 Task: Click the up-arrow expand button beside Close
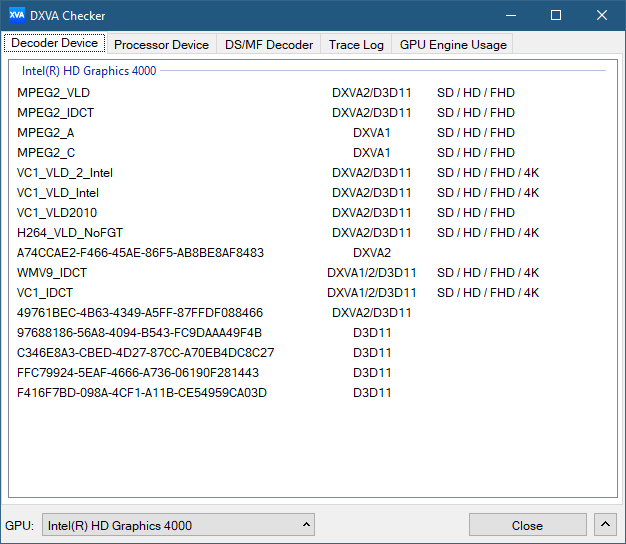605,525
